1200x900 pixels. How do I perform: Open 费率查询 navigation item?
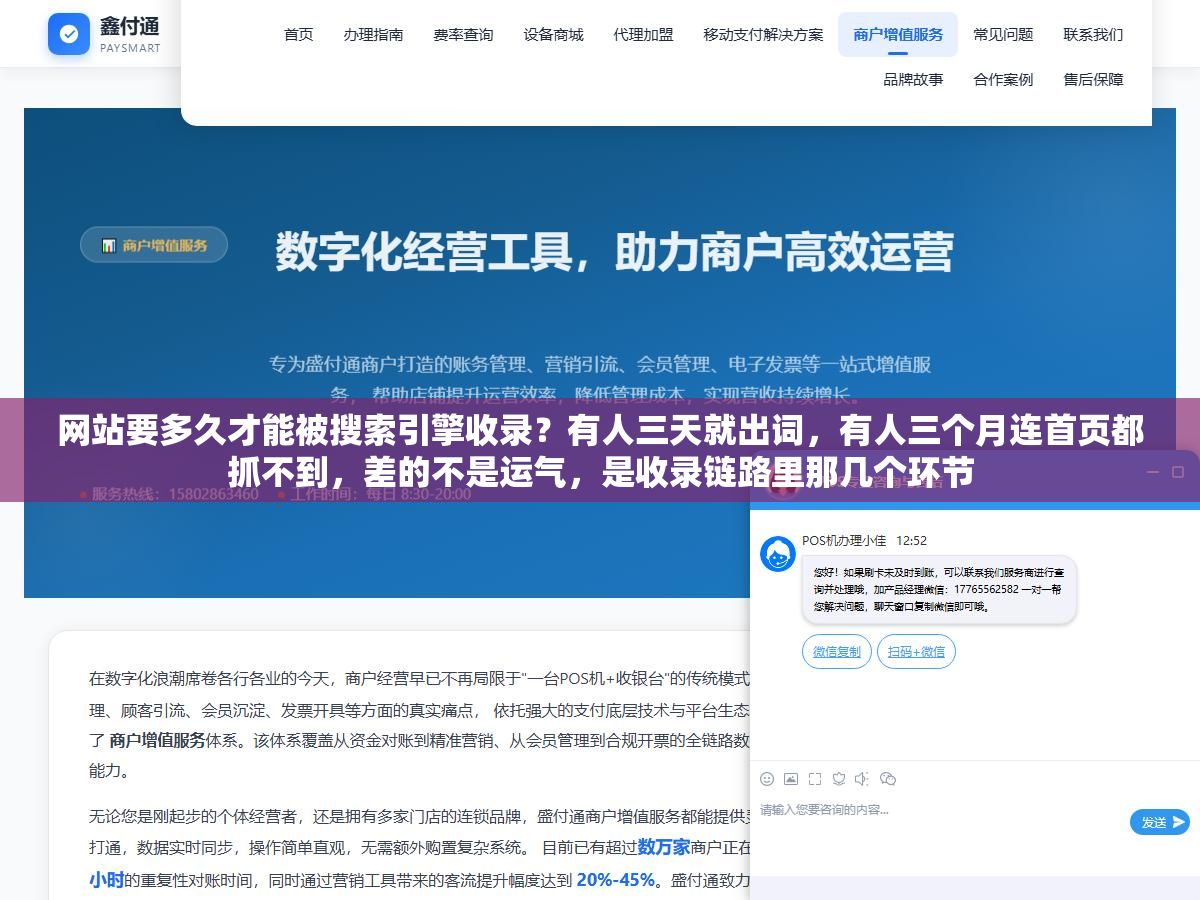(464, 35)
